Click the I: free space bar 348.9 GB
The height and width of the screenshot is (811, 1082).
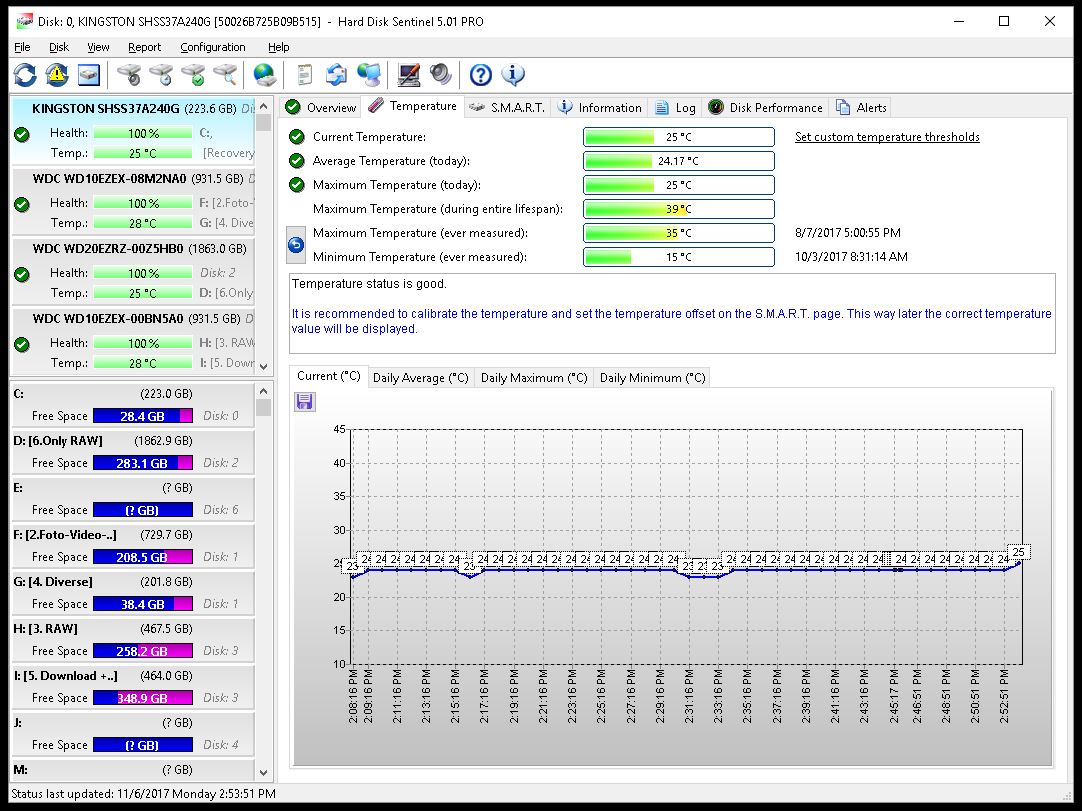tap(143, 698)
